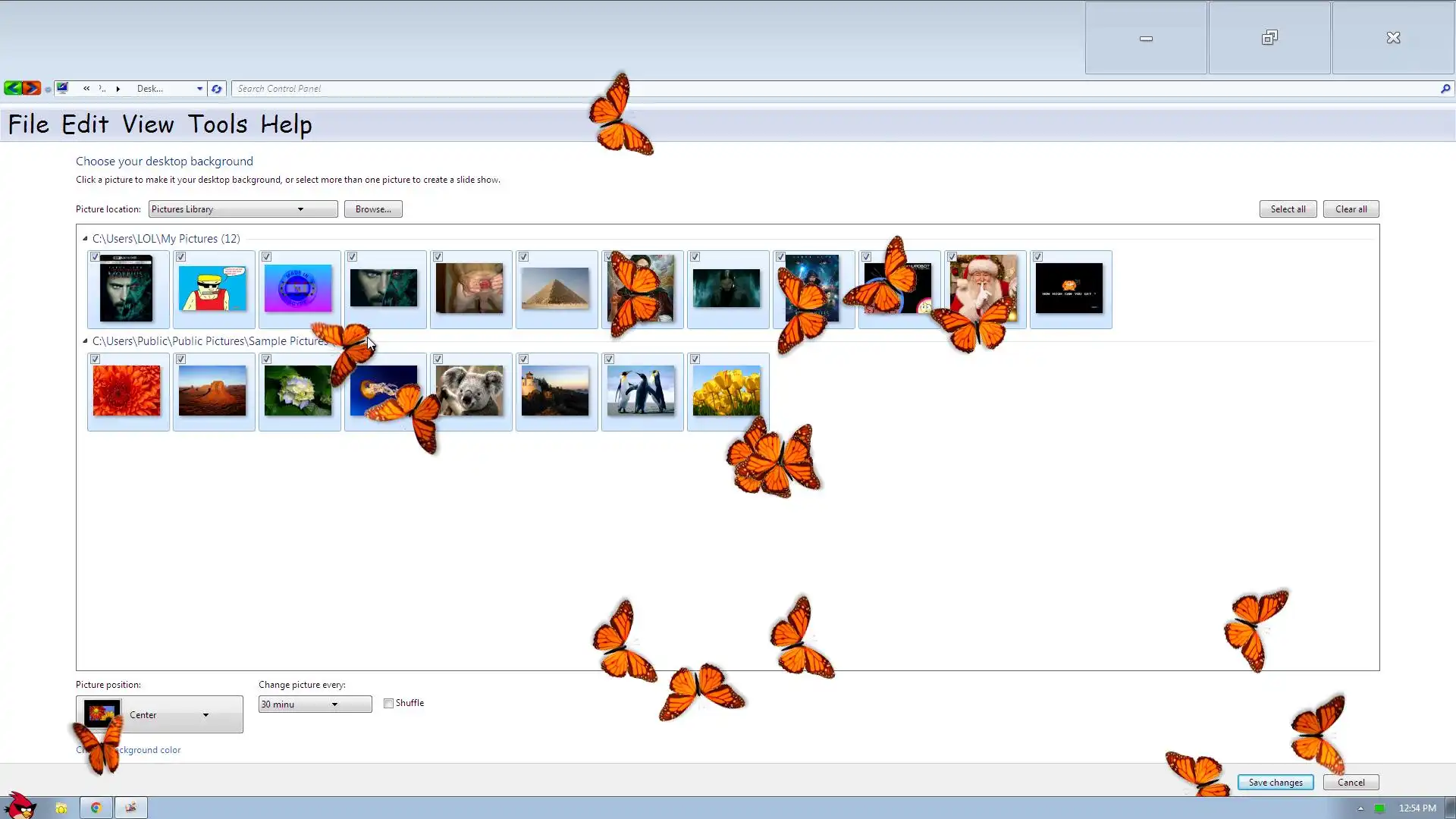Click the orange forward arrow
This screenshot has height=819, width=1456.
pos(31,89)
